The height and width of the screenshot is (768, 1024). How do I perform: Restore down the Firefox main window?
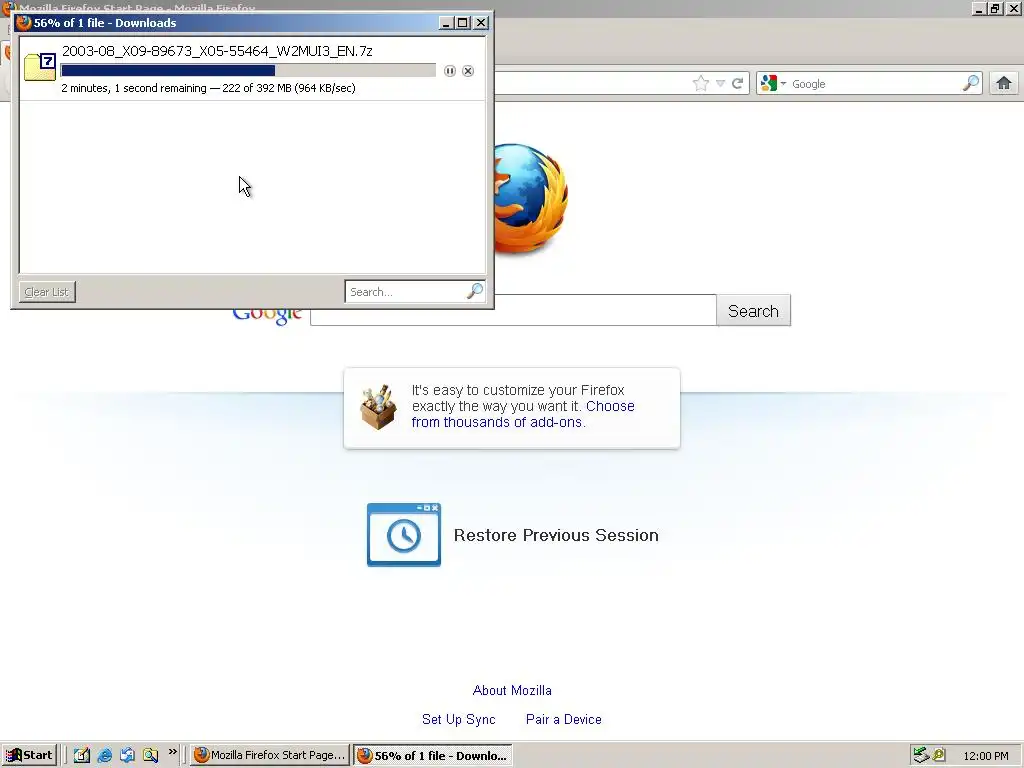click(x=995, y=8)
